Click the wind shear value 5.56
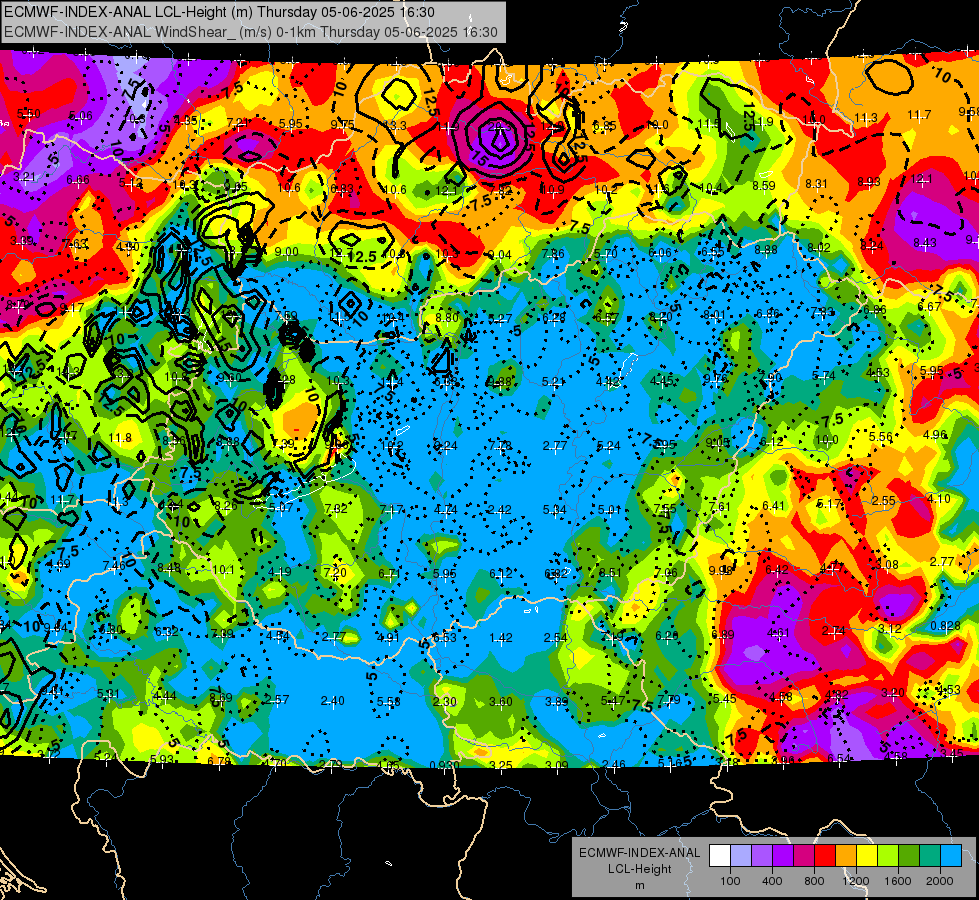 click(x=880, y=437)
